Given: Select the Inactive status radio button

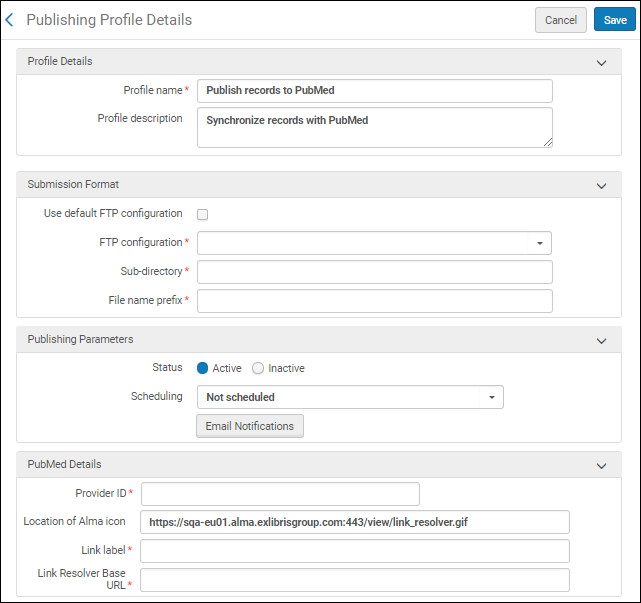Looking at the screenshot, I should tap(258, 368).
